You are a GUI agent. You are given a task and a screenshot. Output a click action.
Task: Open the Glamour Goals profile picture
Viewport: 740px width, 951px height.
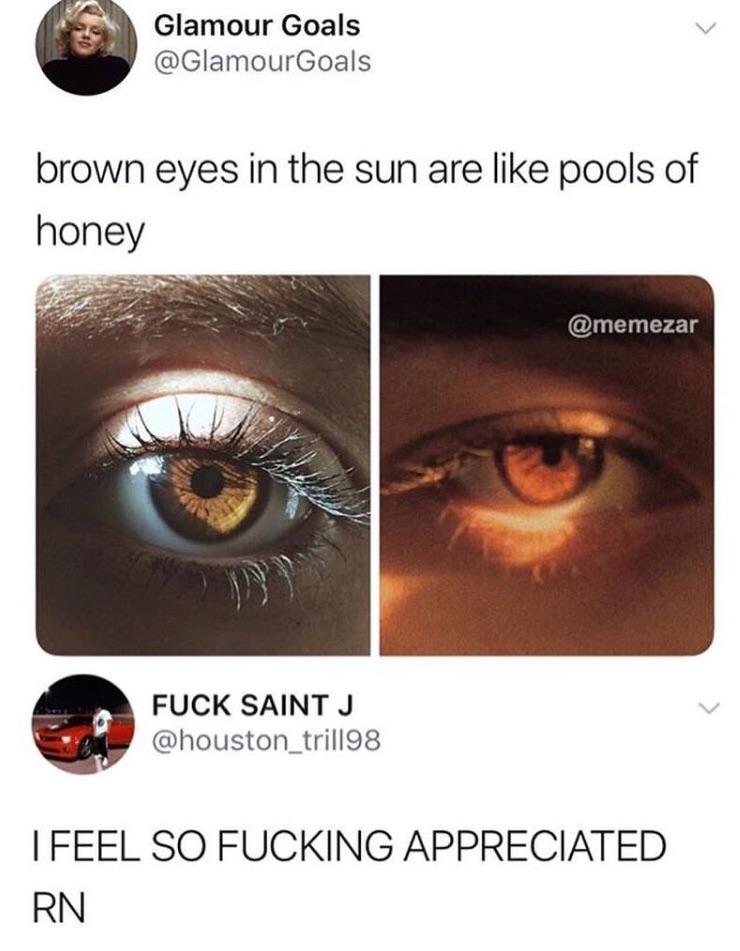[x=87, y=47]
